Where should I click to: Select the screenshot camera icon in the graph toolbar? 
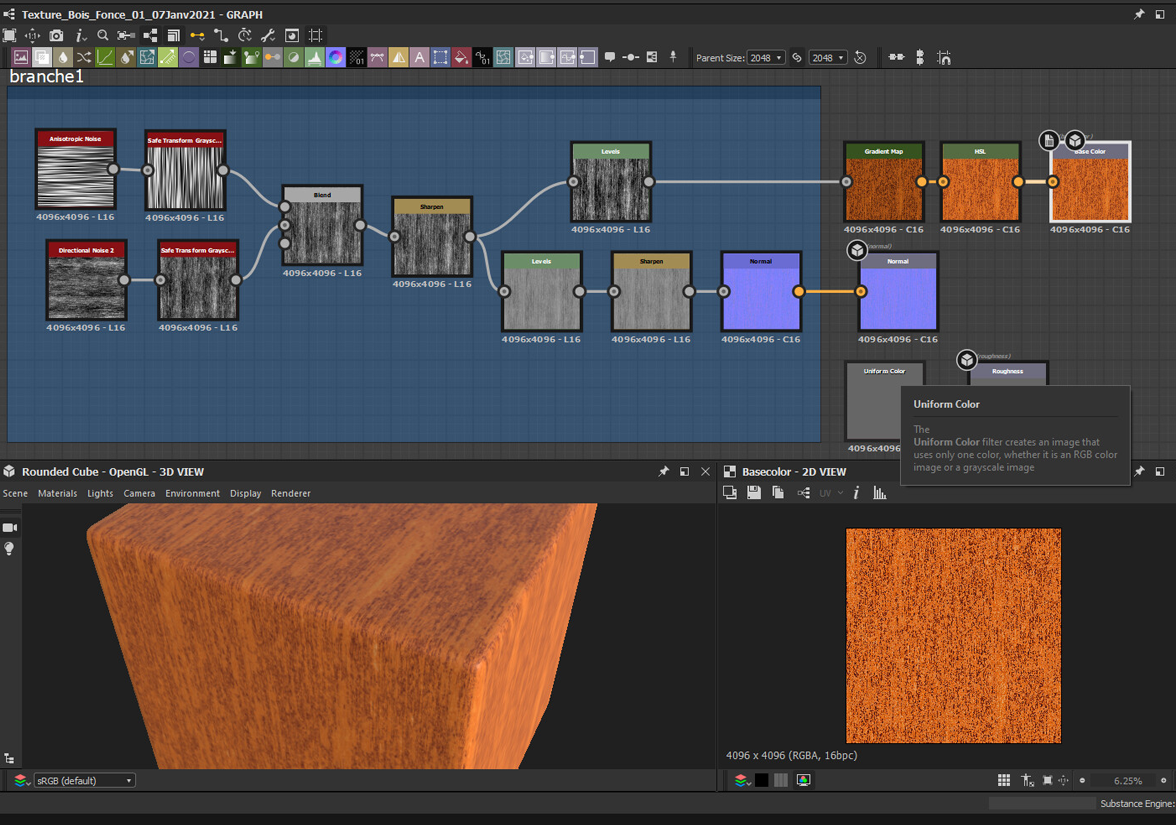click(x=56, y=34)
